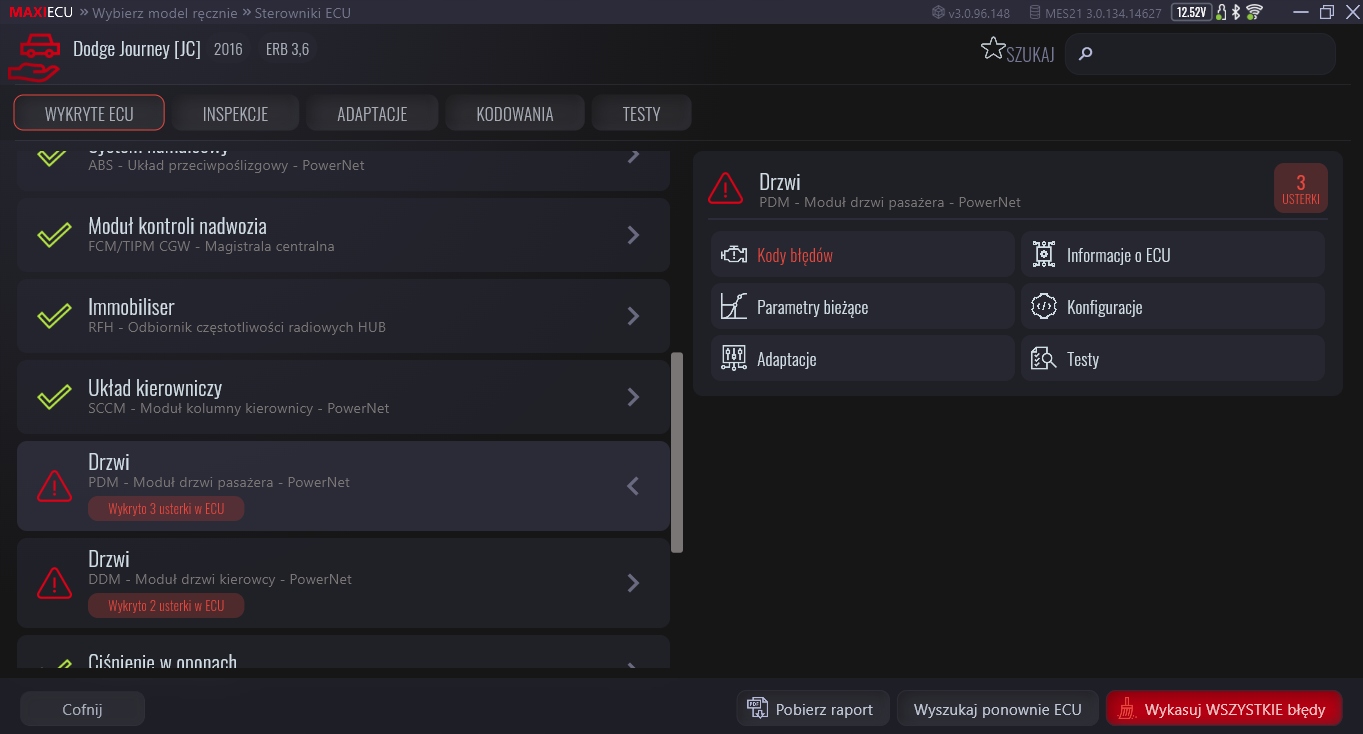Click the ECU list vertical scrollbar thumb

click(677, 452)
